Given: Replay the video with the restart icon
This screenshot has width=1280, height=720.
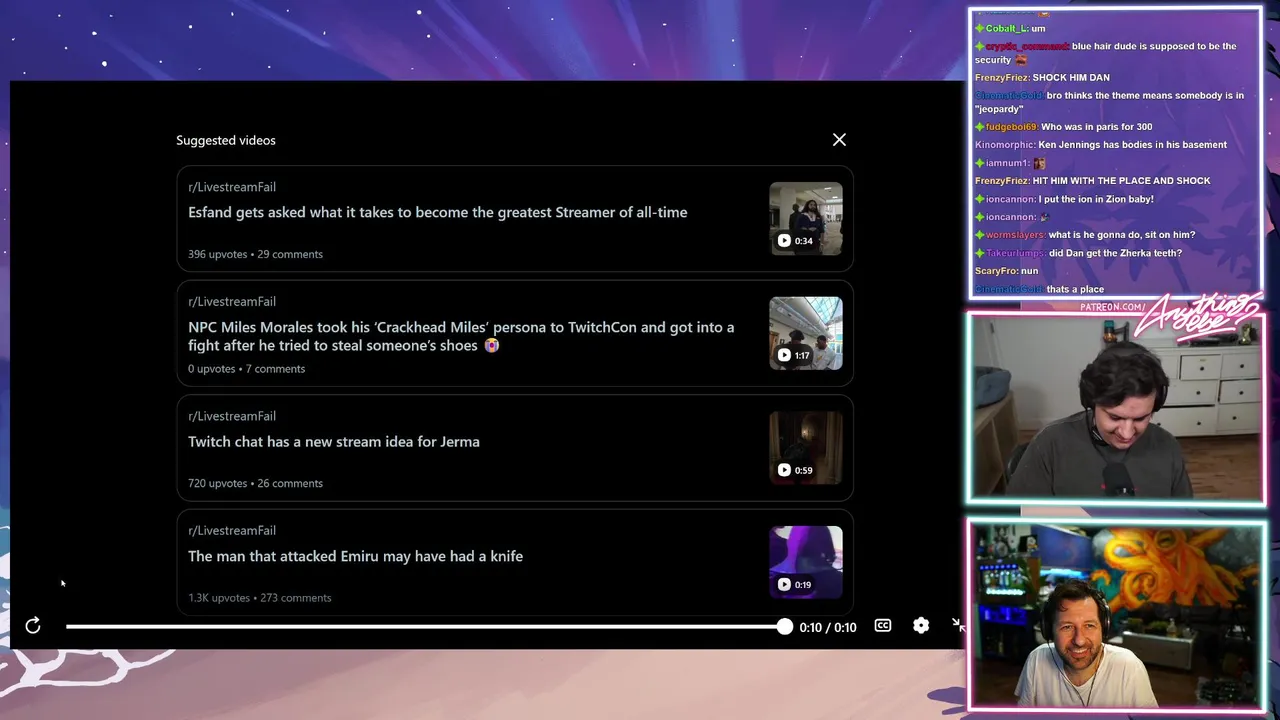Looking at the screenshot, I should coord(33,625).
